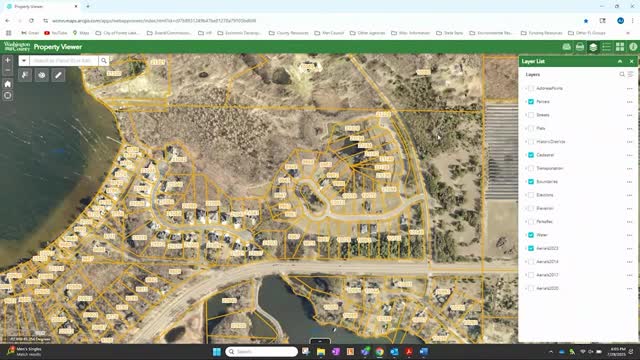Uncheck the Water layer
640x360 pixels.
(531, 235)
